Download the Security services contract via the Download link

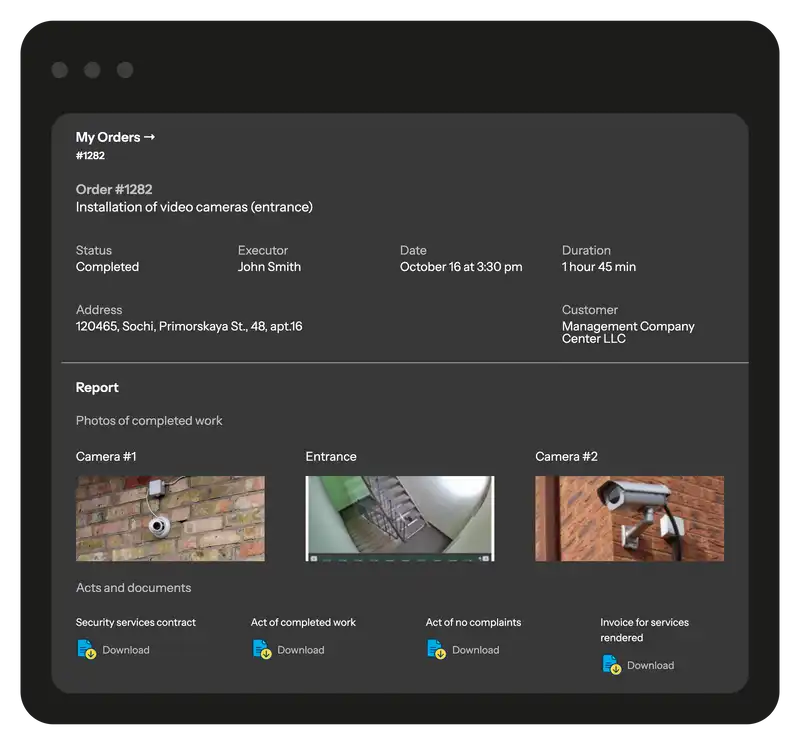pos(125,650)
